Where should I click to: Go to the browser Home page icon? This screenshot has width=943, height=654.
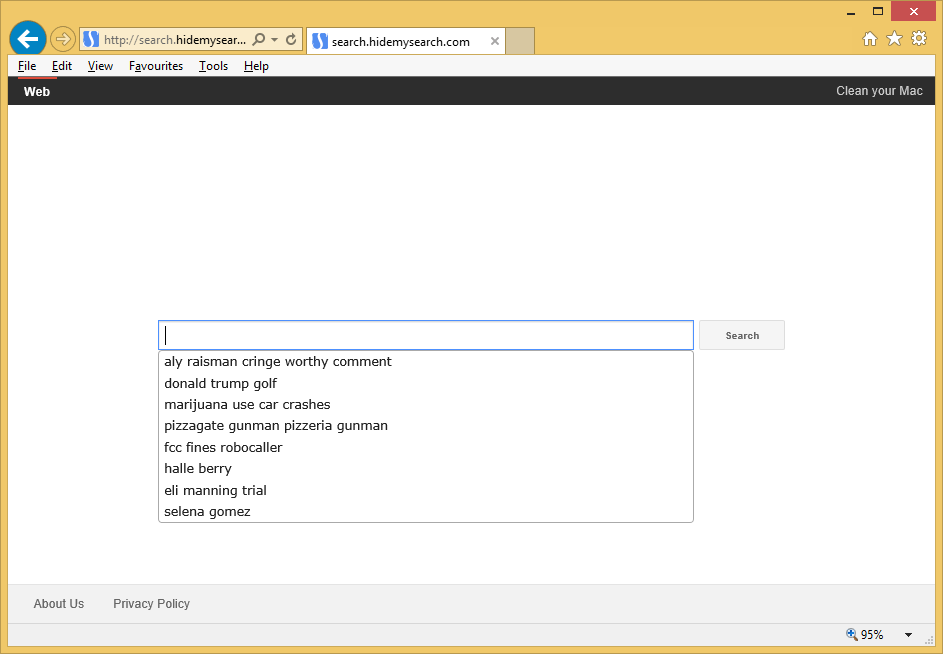pyautogui.click(x=870, y=39)
